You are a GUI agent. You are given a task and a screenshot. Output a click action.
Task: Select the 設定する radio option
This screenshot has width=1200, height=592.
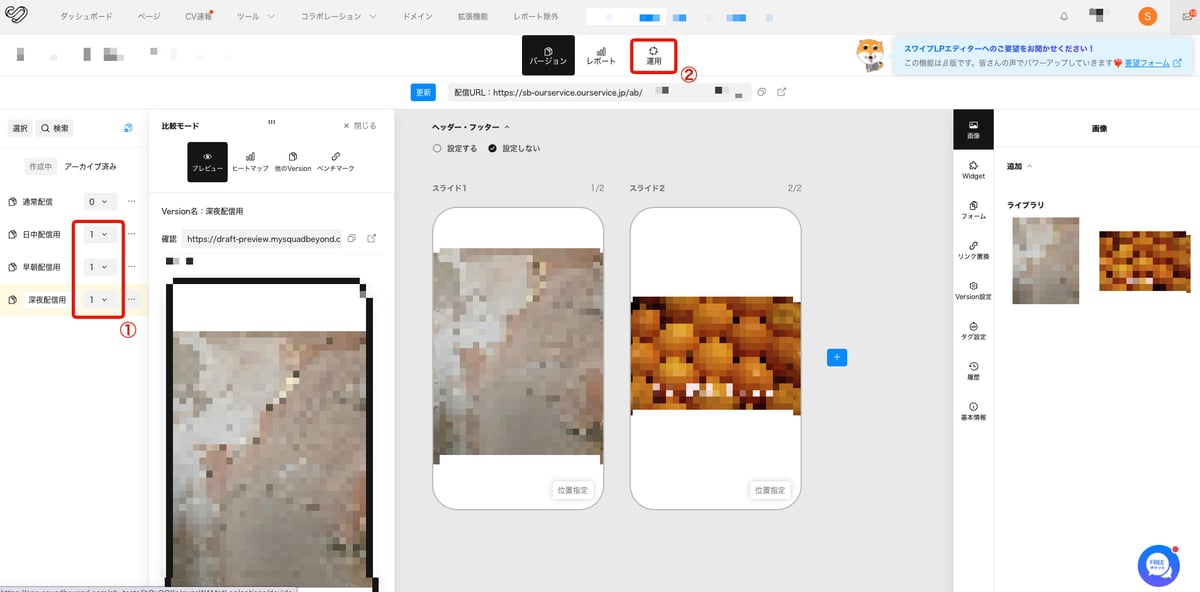[437, 148]
